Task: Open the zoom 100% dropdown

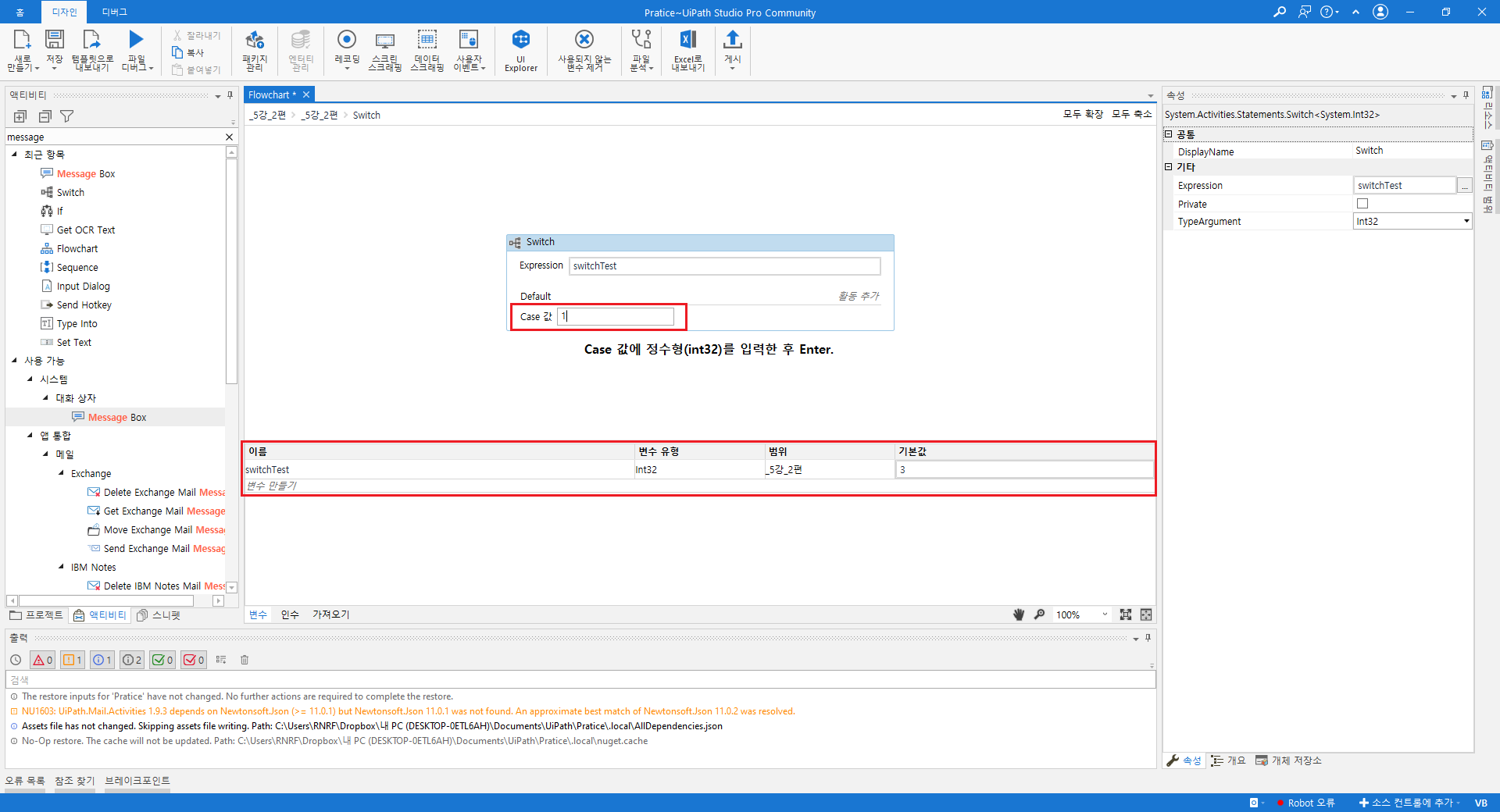Action: coord(1105,614)
